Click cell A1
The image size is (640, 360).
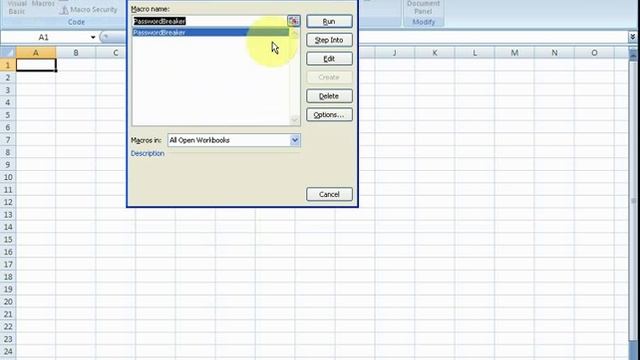(x=36, y=65)
